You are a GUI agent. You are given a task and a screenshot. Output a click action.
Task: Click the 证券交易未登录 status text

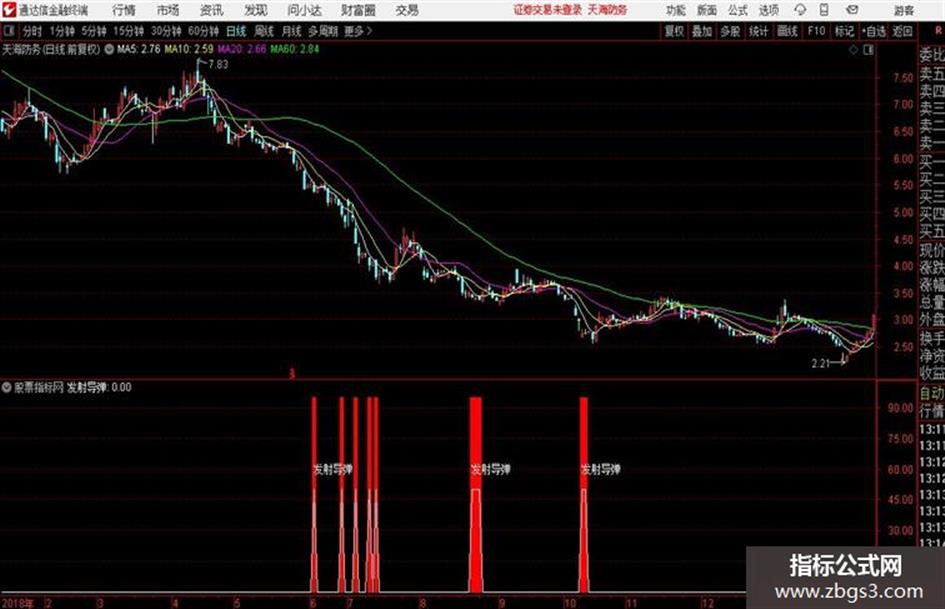click(x=548, y=10)
